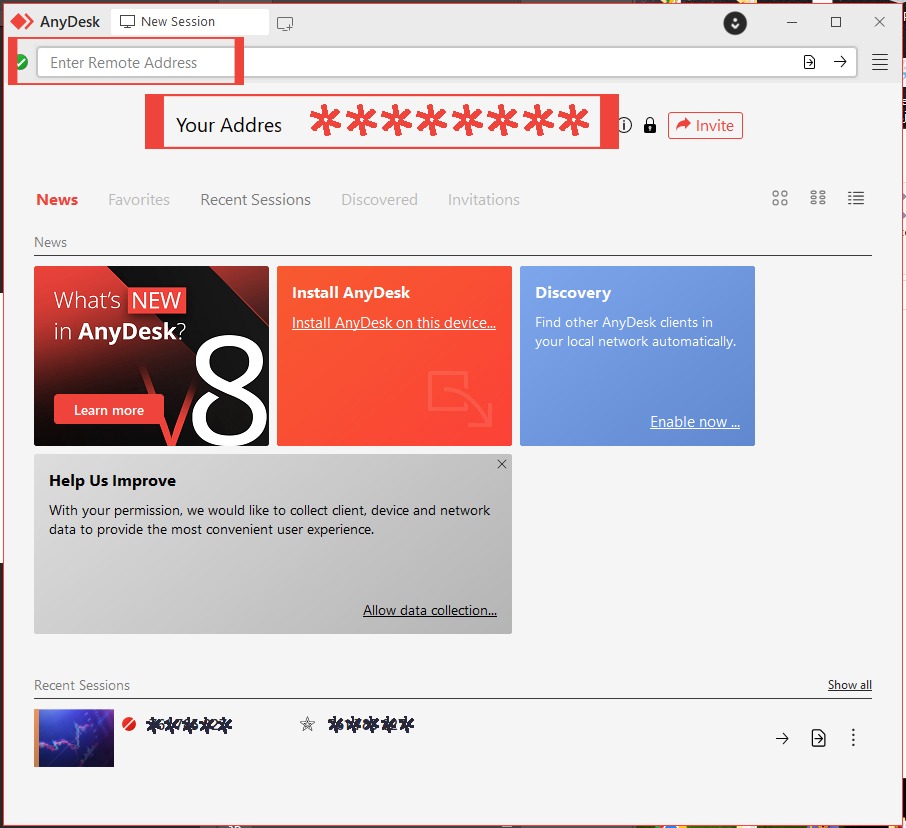Click the info icon beside Your Address

tap(625, 125)
